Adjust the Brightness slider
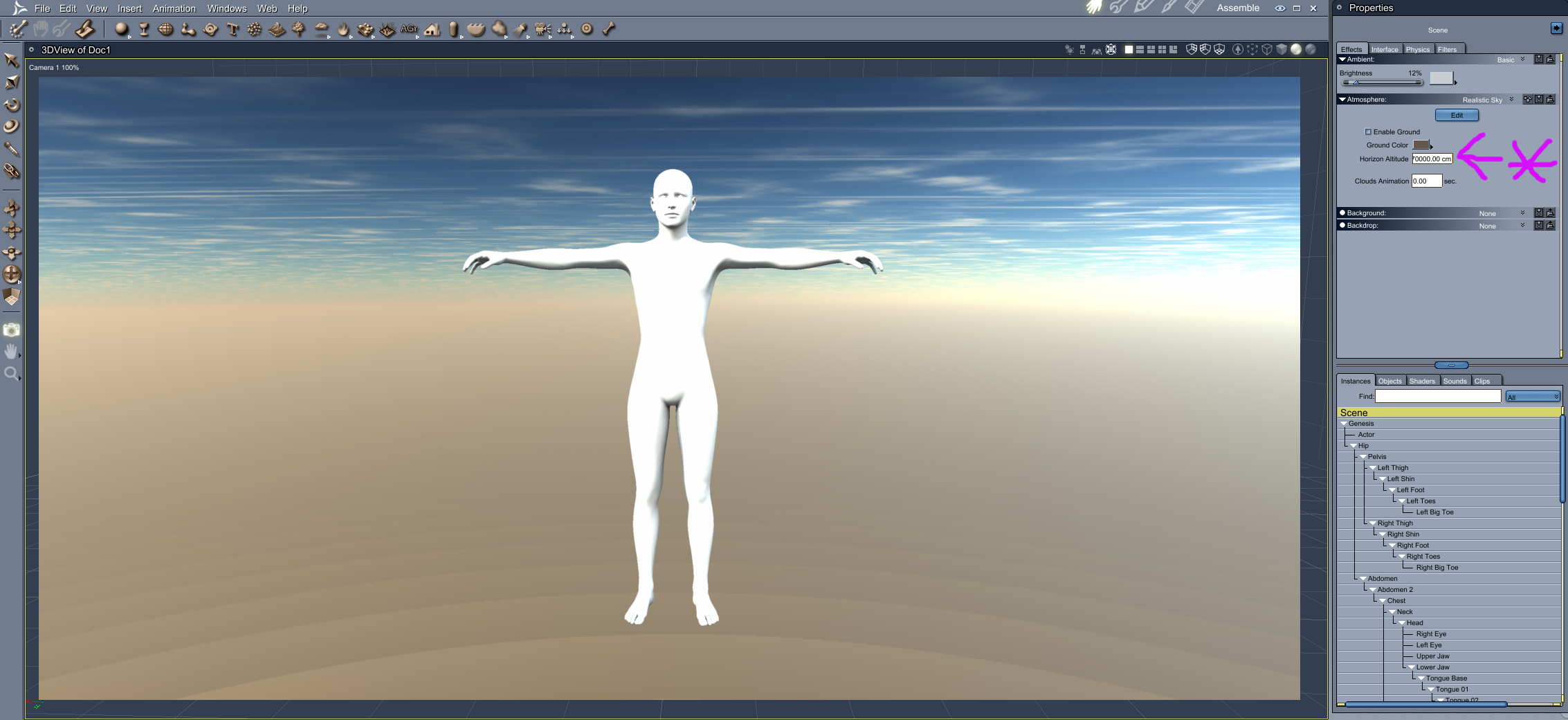The width and height of the screenshot is (1568, 720). (x=1381, y=82)
